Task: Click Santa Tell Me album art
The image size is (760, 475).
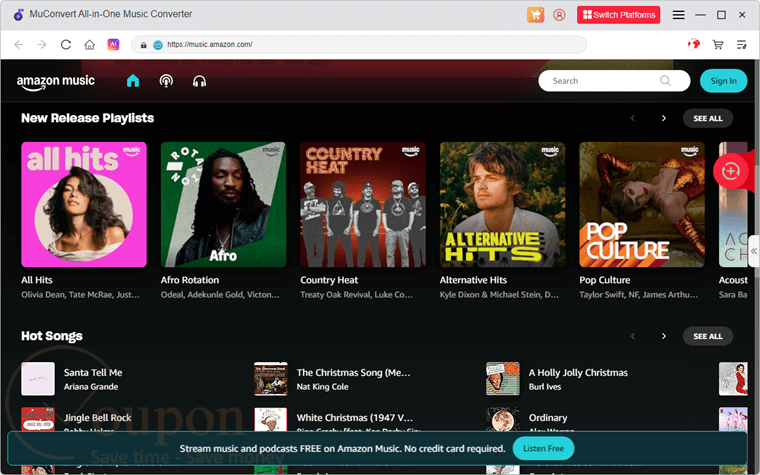Action: (x=38, y=379)
